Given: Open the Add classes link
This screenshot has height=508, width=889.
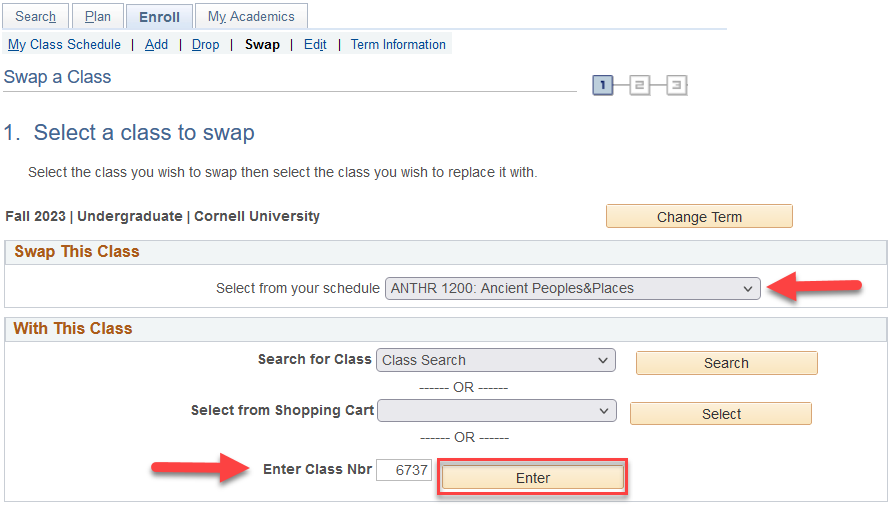Looking at the screenshot, I should pos(156,45).
